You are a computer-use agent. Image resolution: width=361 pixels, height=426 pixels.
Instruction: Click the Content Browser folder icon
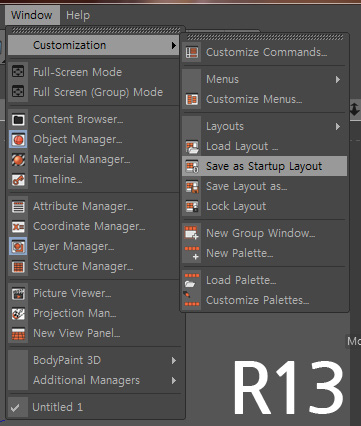coord(18,119)
